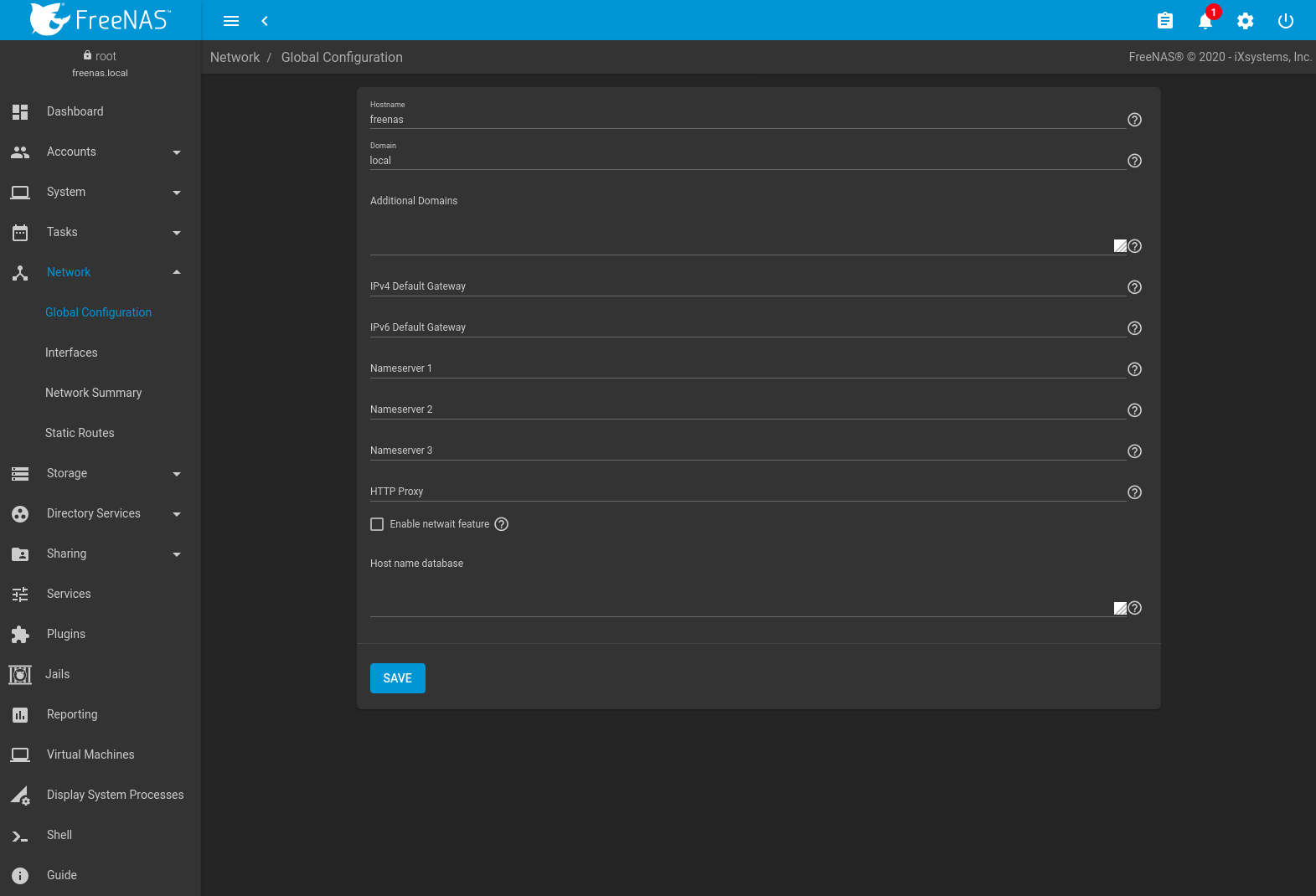Open the settings gear icon
This screenshot has height=896, width=1316.
coord(1245,21)
